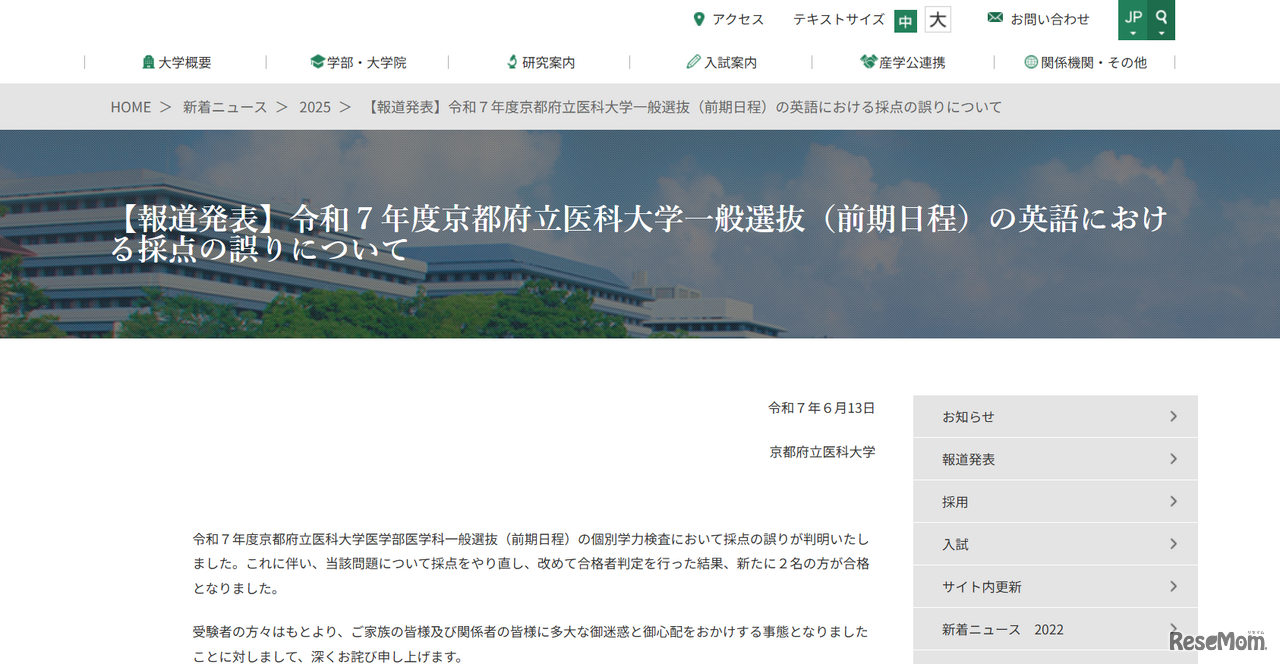The height and width of the screenshot is (664, 1280).
Task: Click the access location pin icon
Action: [x=699, y=19]
